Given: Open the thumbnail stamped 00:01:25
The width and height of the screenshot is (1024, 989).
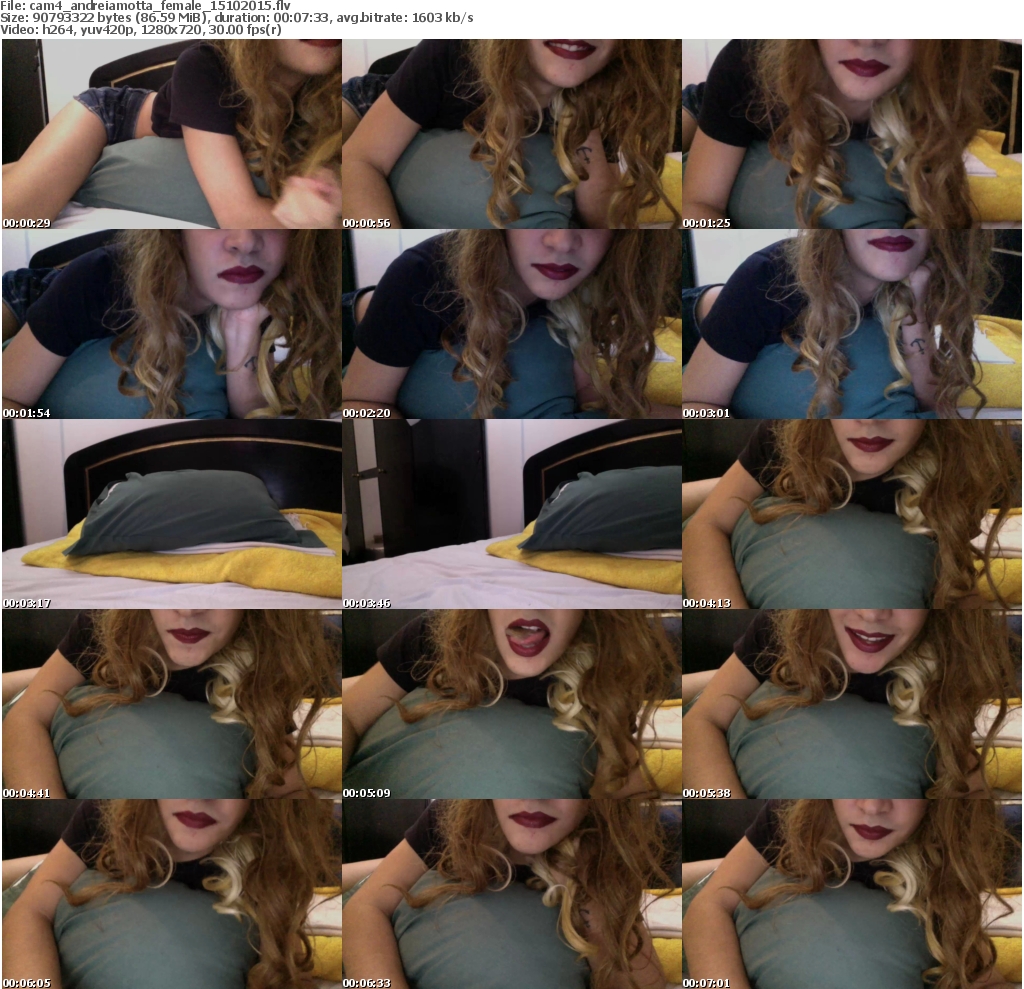Looking at the screenshot, I should tap(852, 134).
